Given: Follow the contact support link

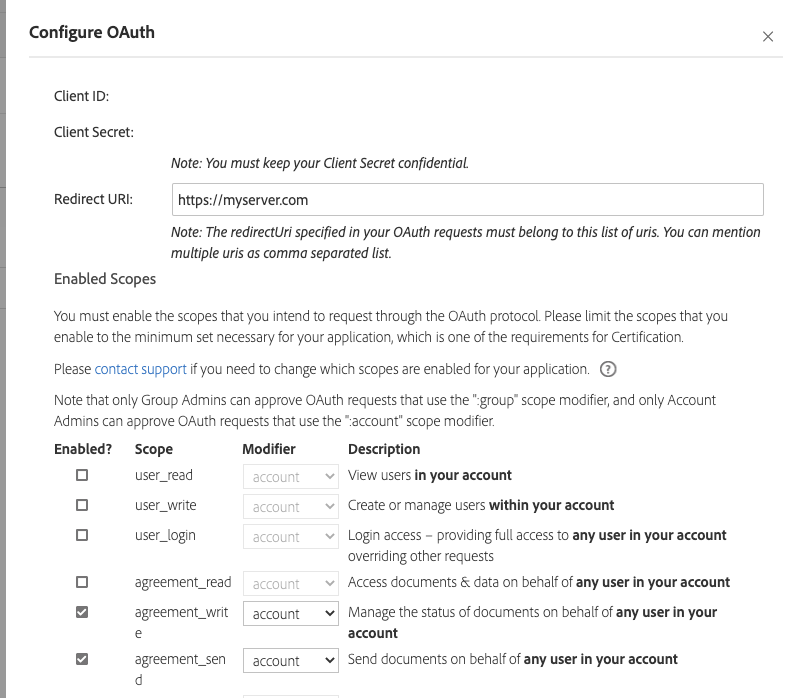Looking at the screenshot, I should 141,369.
